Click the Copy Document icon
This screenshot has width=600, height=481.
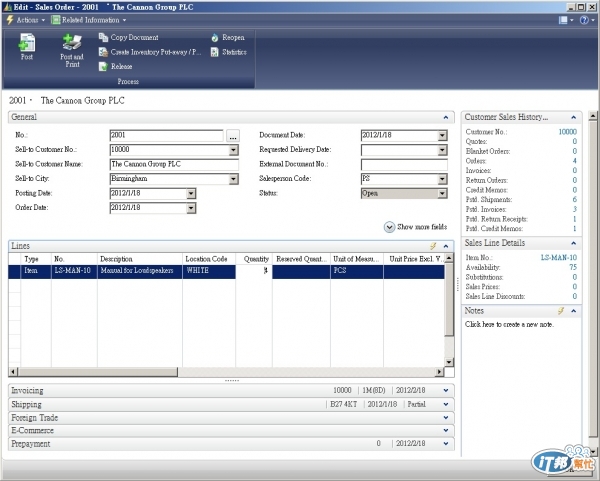[x=103, y=37]
